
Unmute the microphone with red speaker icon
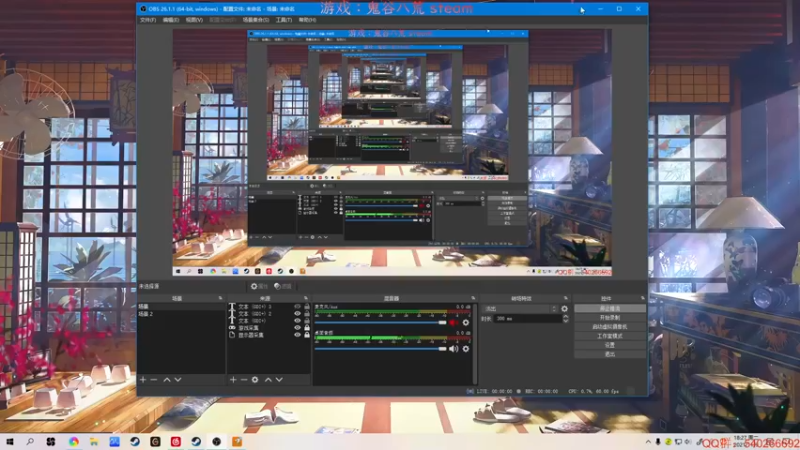pyautogui.click(x=453, y=322)
